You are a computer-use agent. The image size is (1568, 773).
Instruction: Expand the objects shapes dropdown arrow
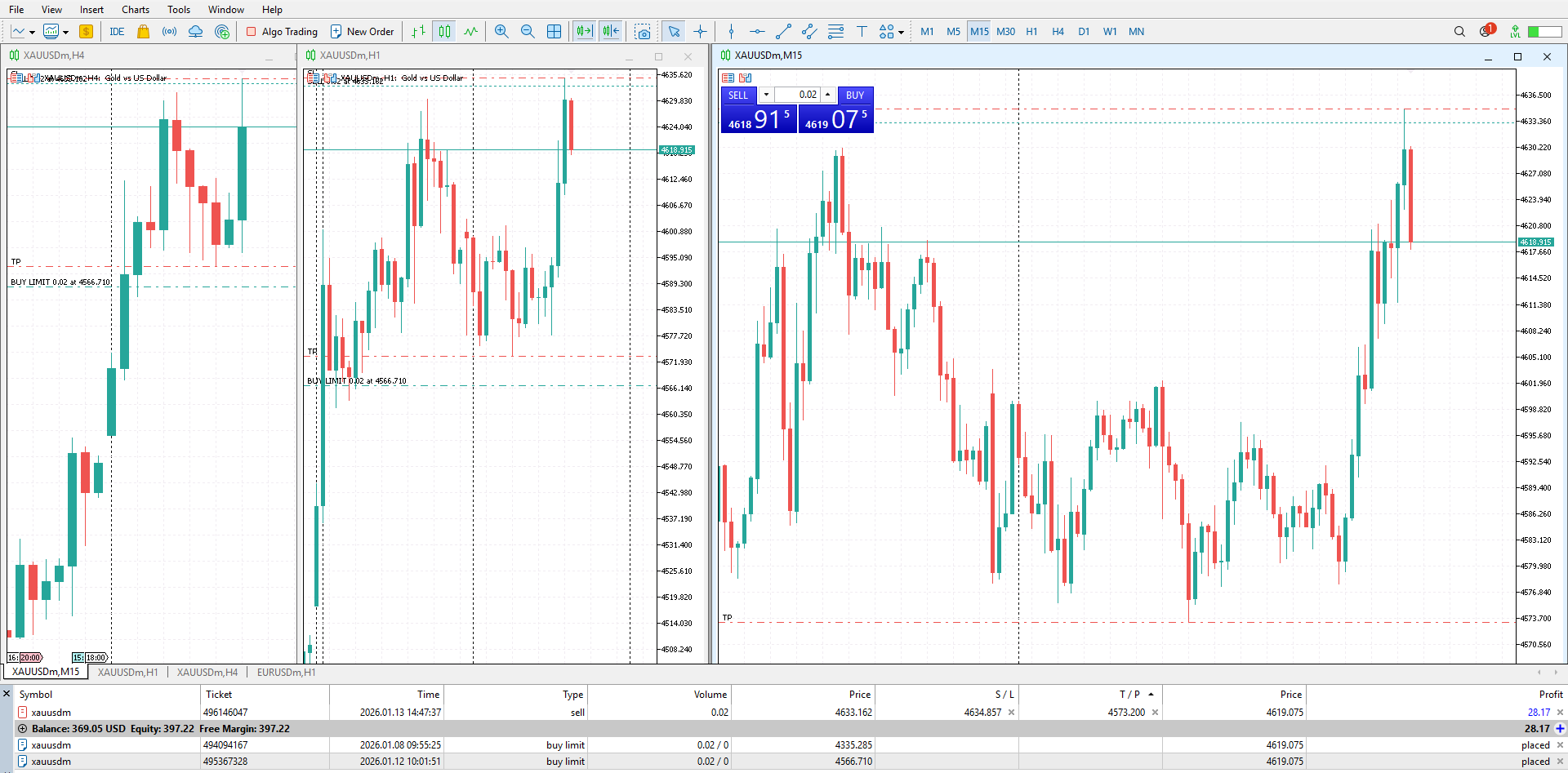(902, 33)
